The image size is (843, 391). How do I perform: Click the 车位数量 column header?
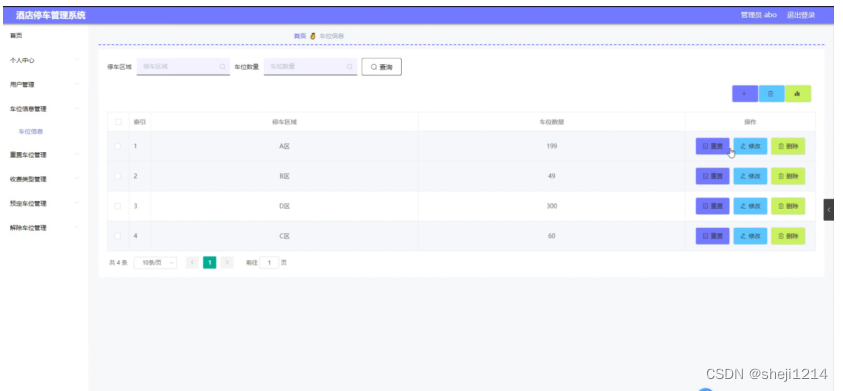552,122
